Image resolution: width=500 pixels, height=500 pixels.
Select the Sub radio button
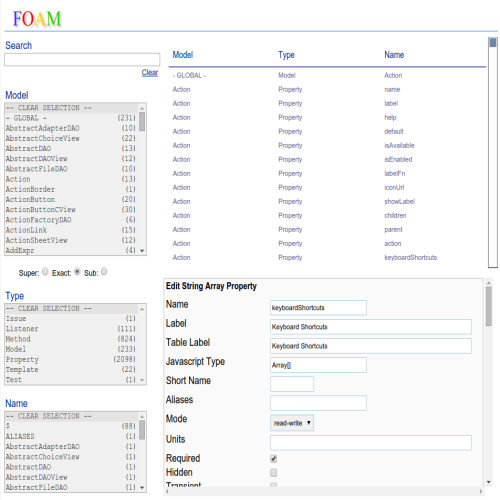tap(104, 271)
